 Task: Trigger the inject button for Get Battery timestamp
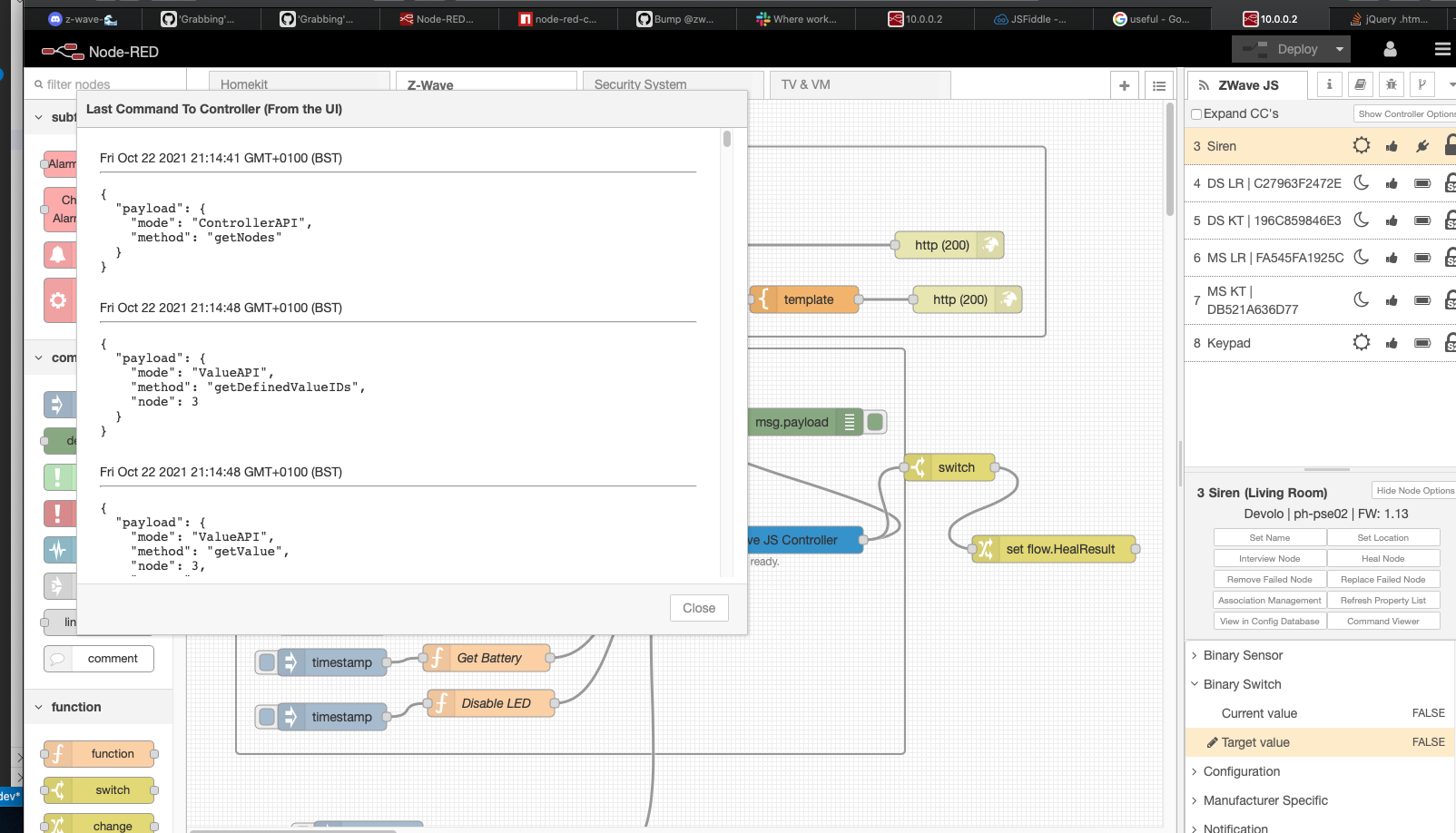[x=267, y=662]
